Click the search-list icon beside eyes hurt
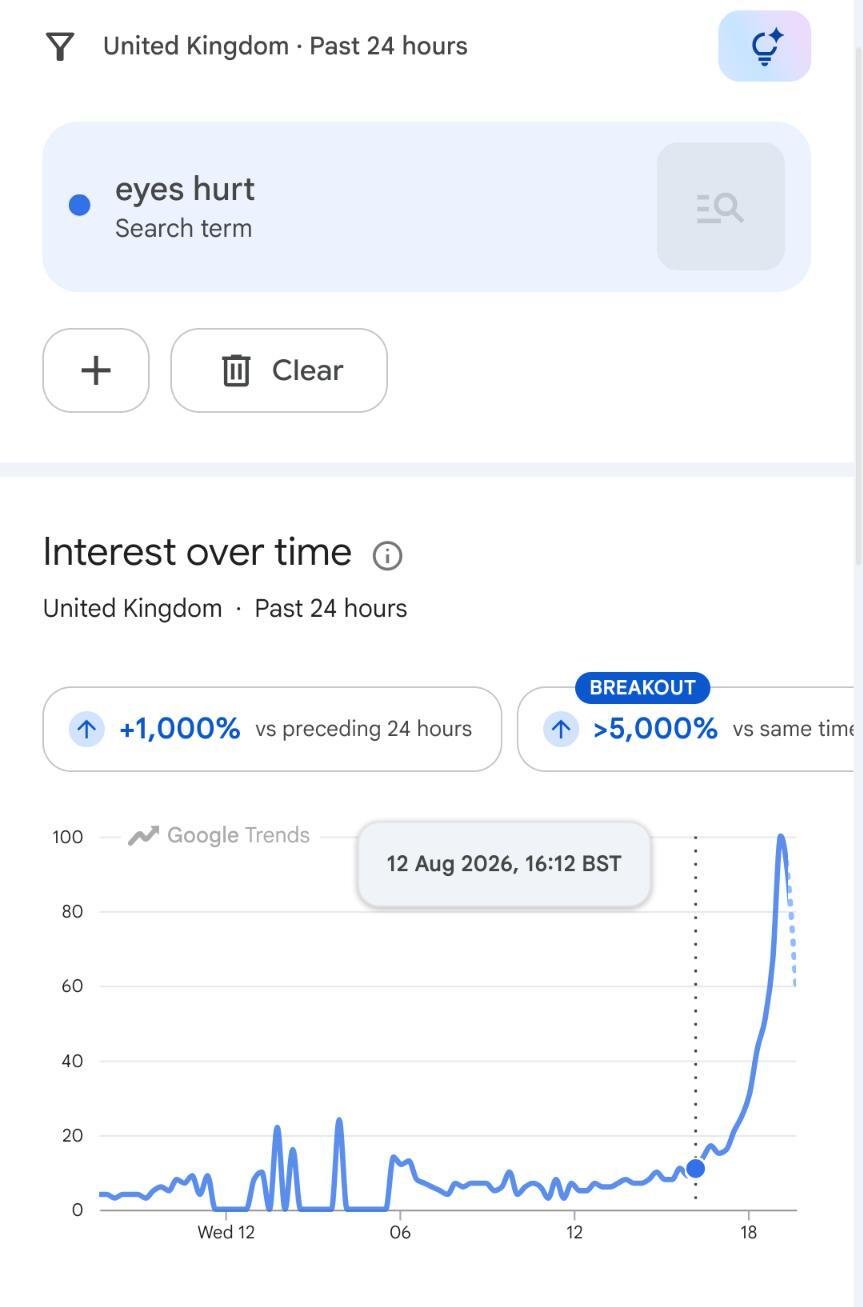The image size is (863, 1307). coord(720,207)
